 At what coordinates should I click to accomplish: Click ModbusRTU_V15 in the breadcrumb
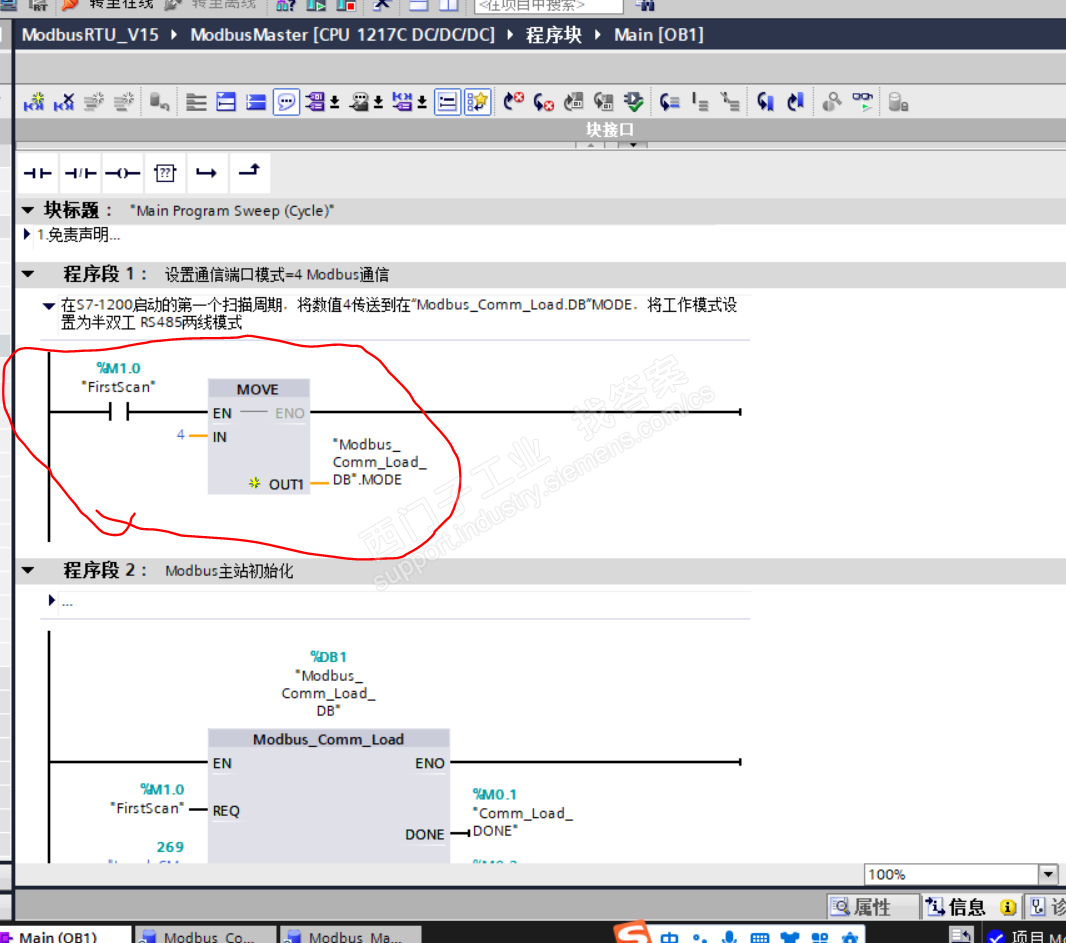point(90,35)
